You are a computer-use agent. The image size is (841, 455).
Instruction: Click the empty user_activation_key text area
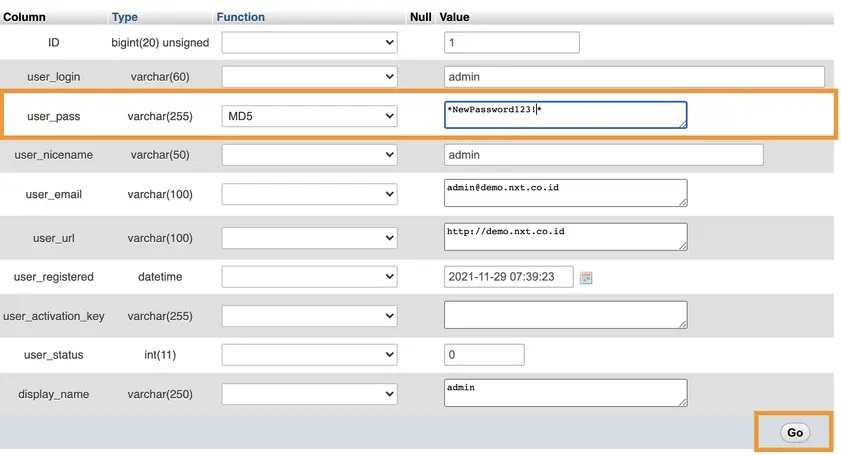pos(565,315)
